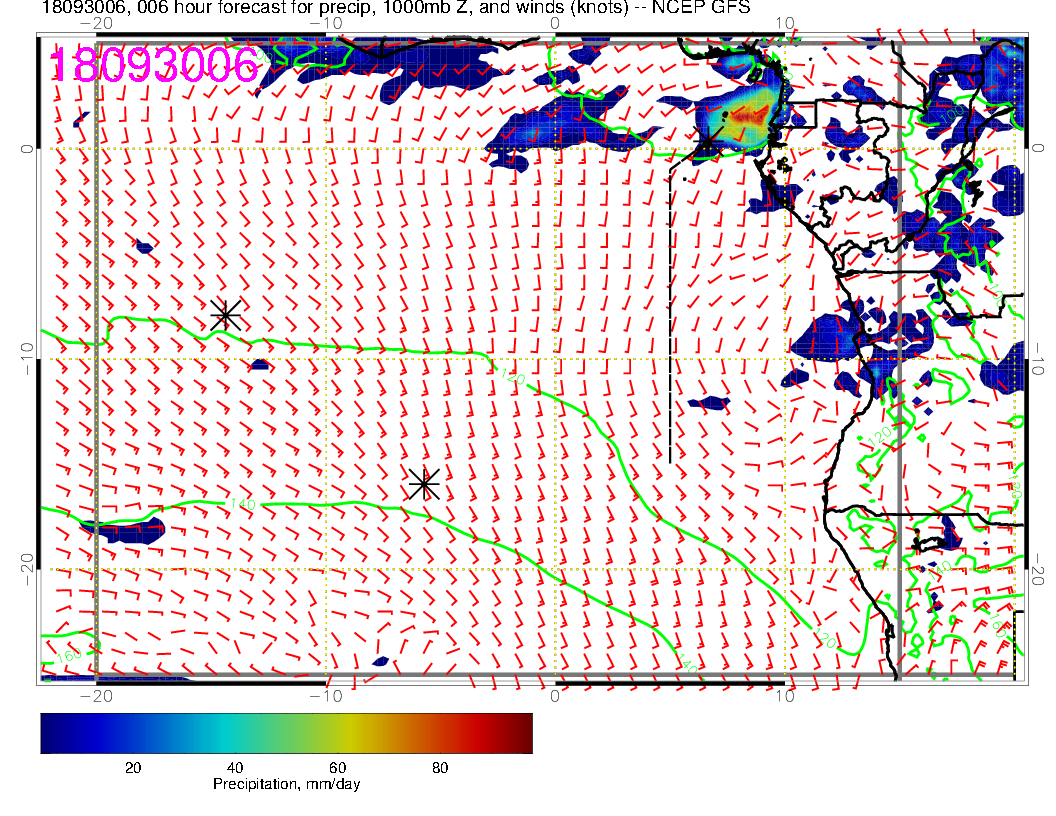Click the green 160 contour label at bottom left
This screenshot has height=816, width=1056.
[68, 657]
